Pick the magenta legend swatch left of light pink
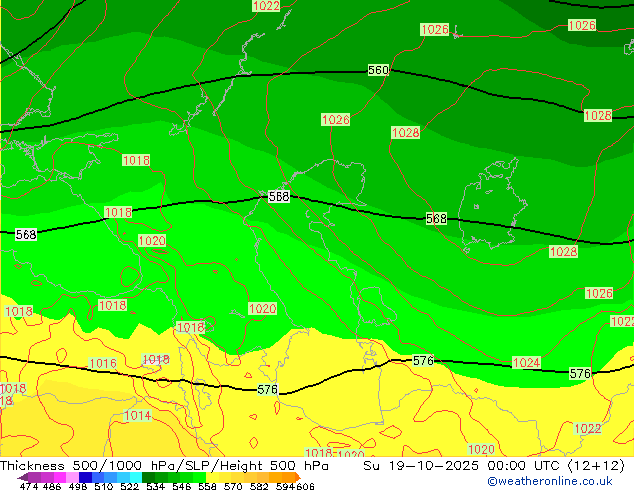The width and height of the screenshot is (634, 490). pyautogui.click(x=60, y=477)
